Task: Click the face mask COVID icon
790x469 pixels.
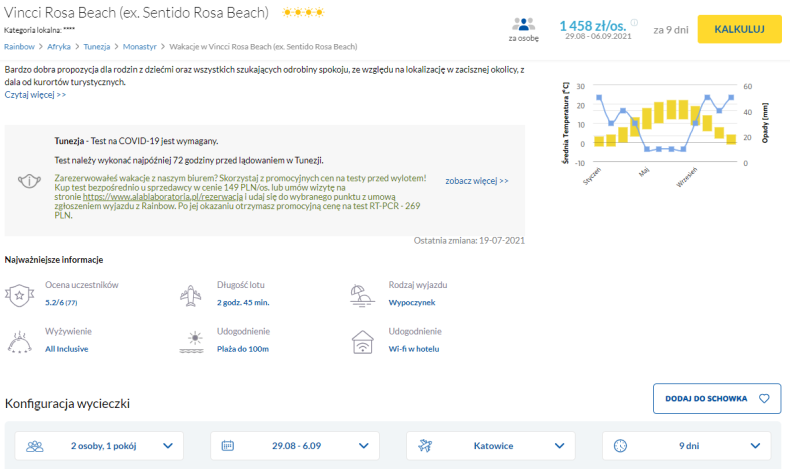Action: [x=29, y=180]
